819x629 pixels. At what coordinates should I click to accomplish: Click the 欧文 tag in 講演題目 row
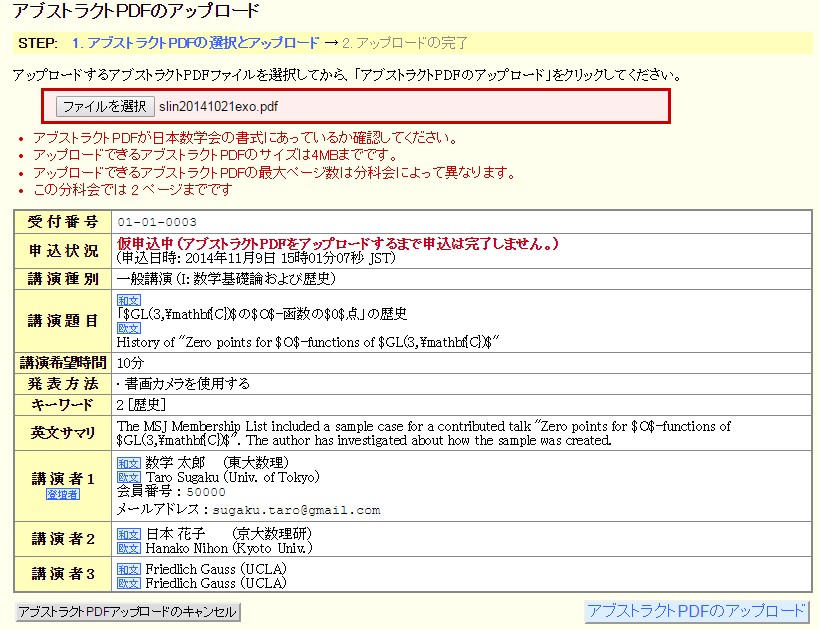pos(129,328)
